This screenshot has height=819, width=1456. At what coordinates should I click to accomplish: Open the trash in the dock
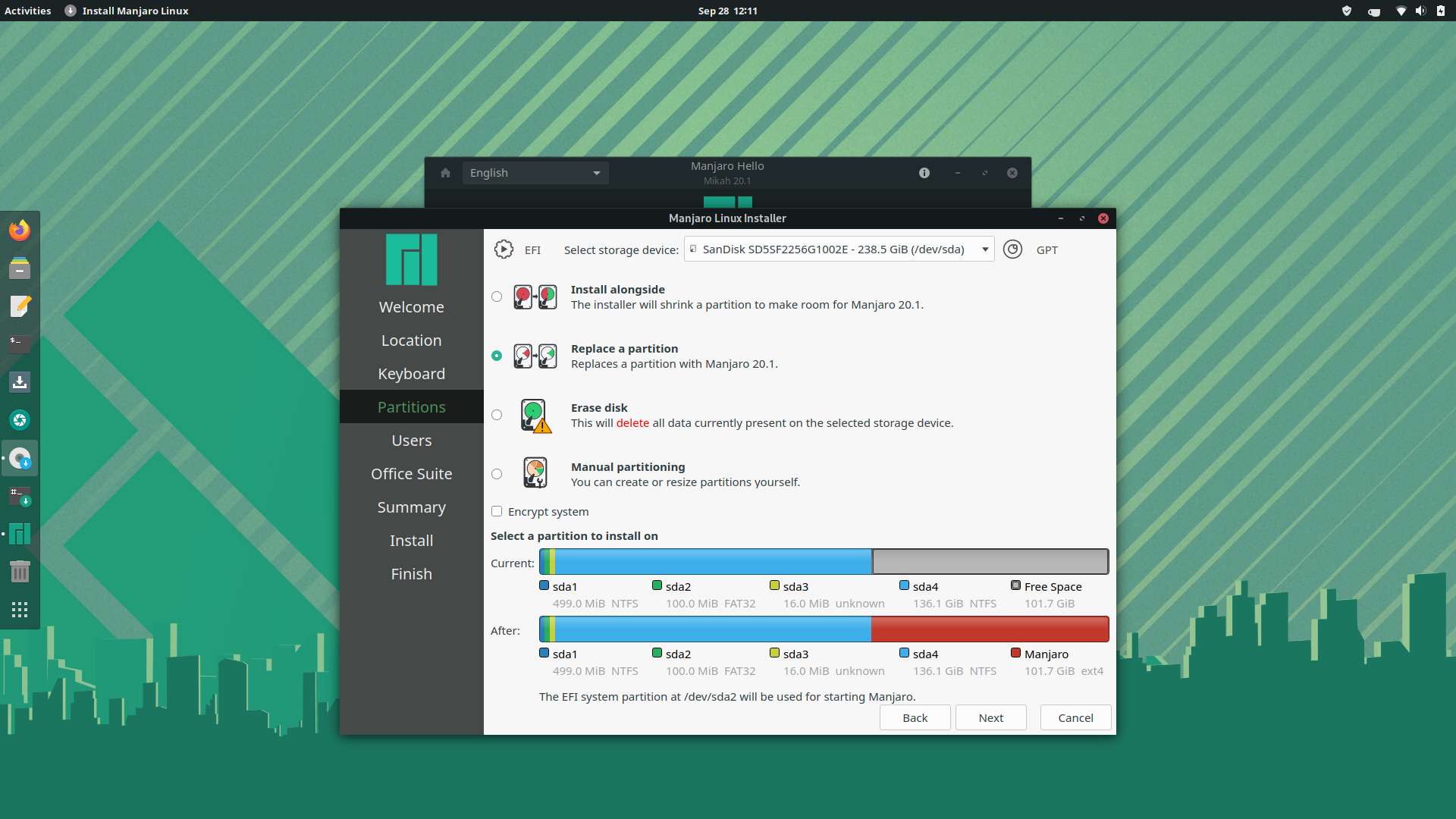coord(20,572)
